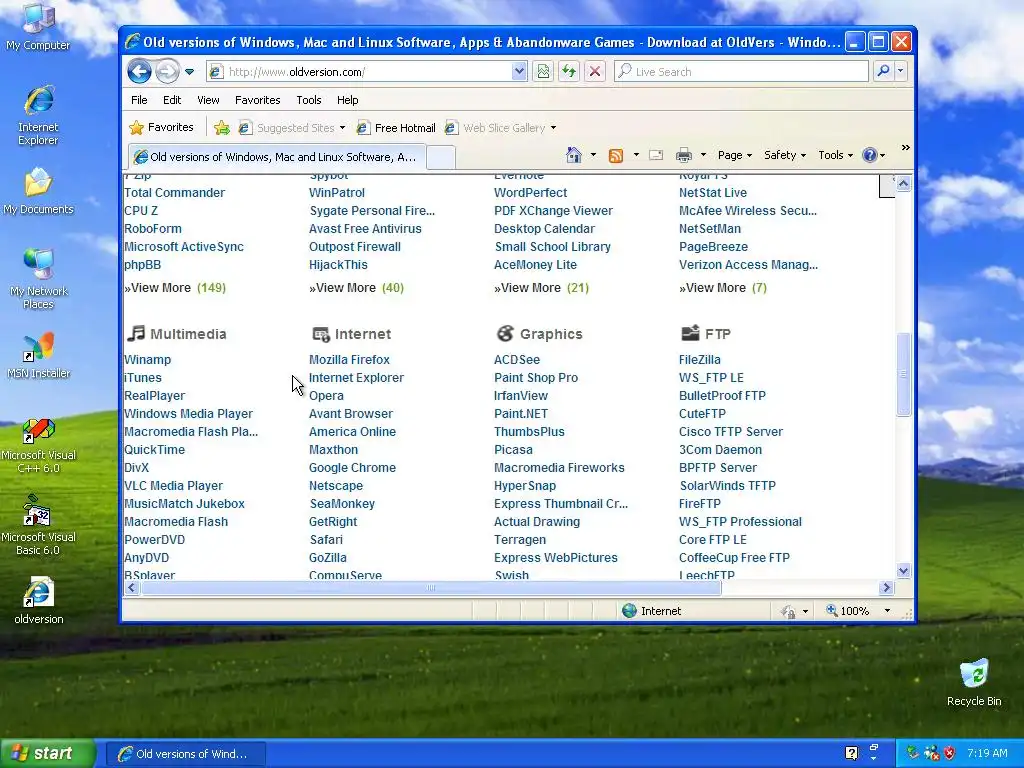Open a new blank tab

[441, 157]
